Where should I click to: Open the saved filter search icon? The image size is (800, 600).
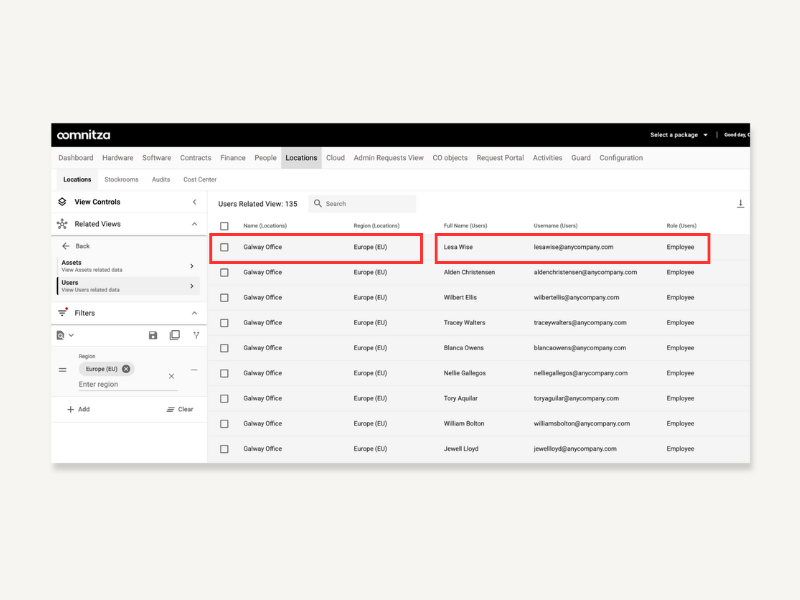tap(60, 335)
